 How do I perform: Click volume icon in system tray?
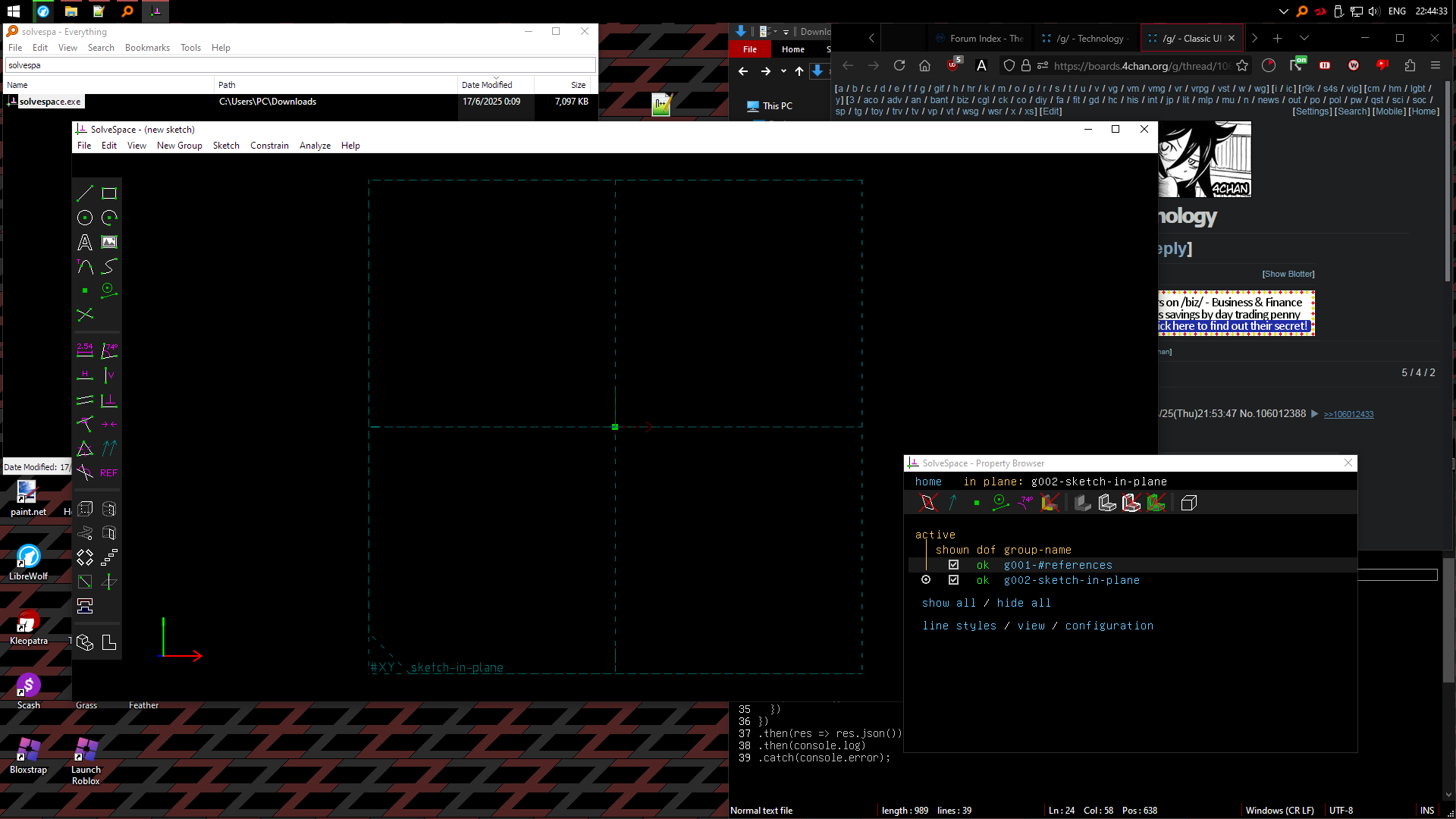point(1374,11)
